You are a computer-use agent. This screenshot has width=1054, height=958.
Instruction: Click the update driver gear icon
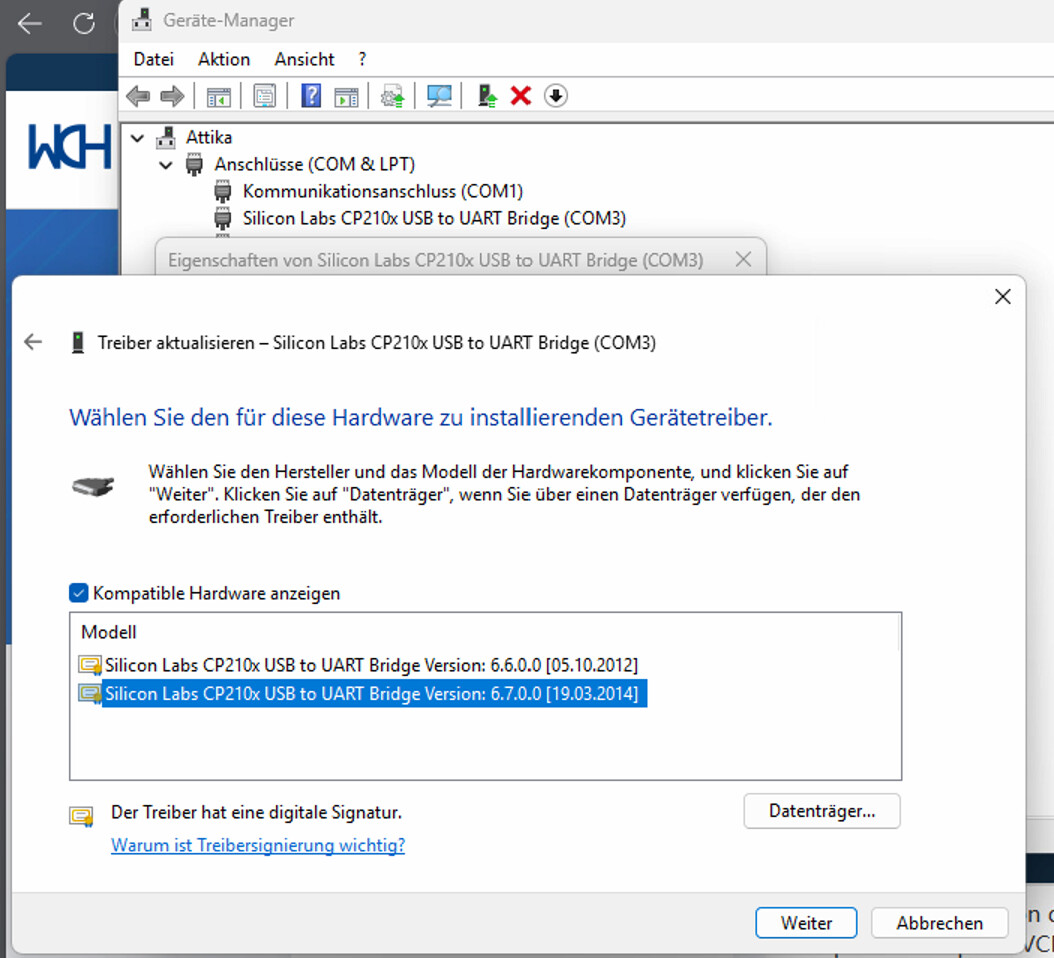(x=392, y=96)
